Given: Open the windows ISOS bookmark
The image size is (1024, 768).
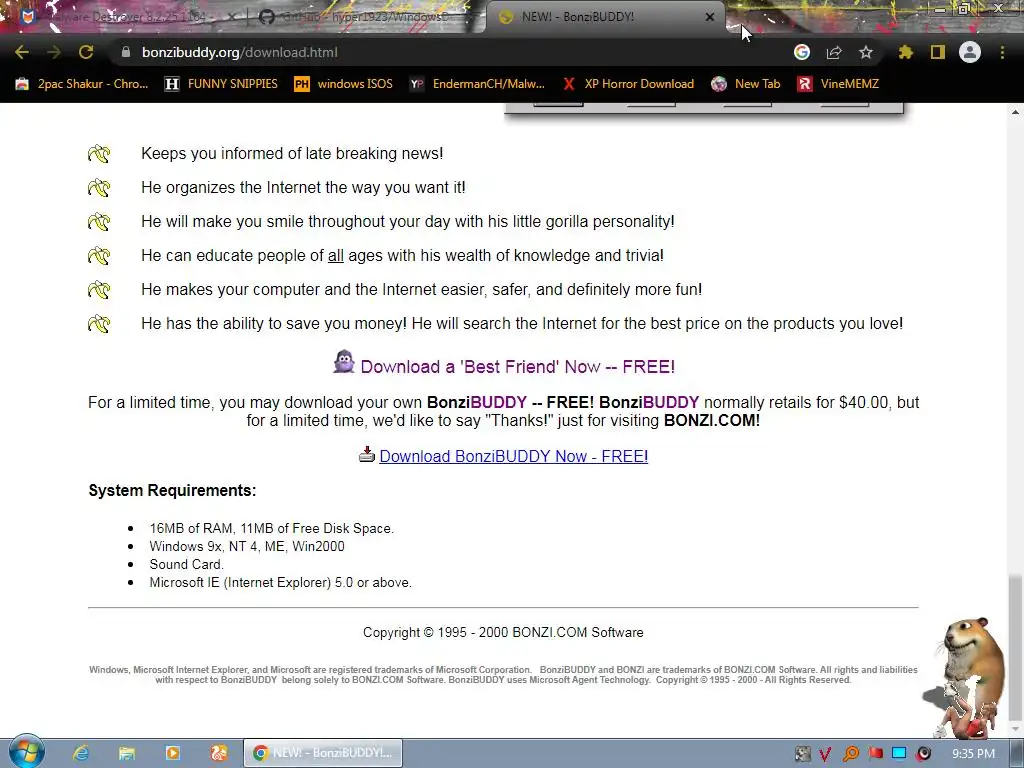Looking at the screenshot, I should (344, 84).
